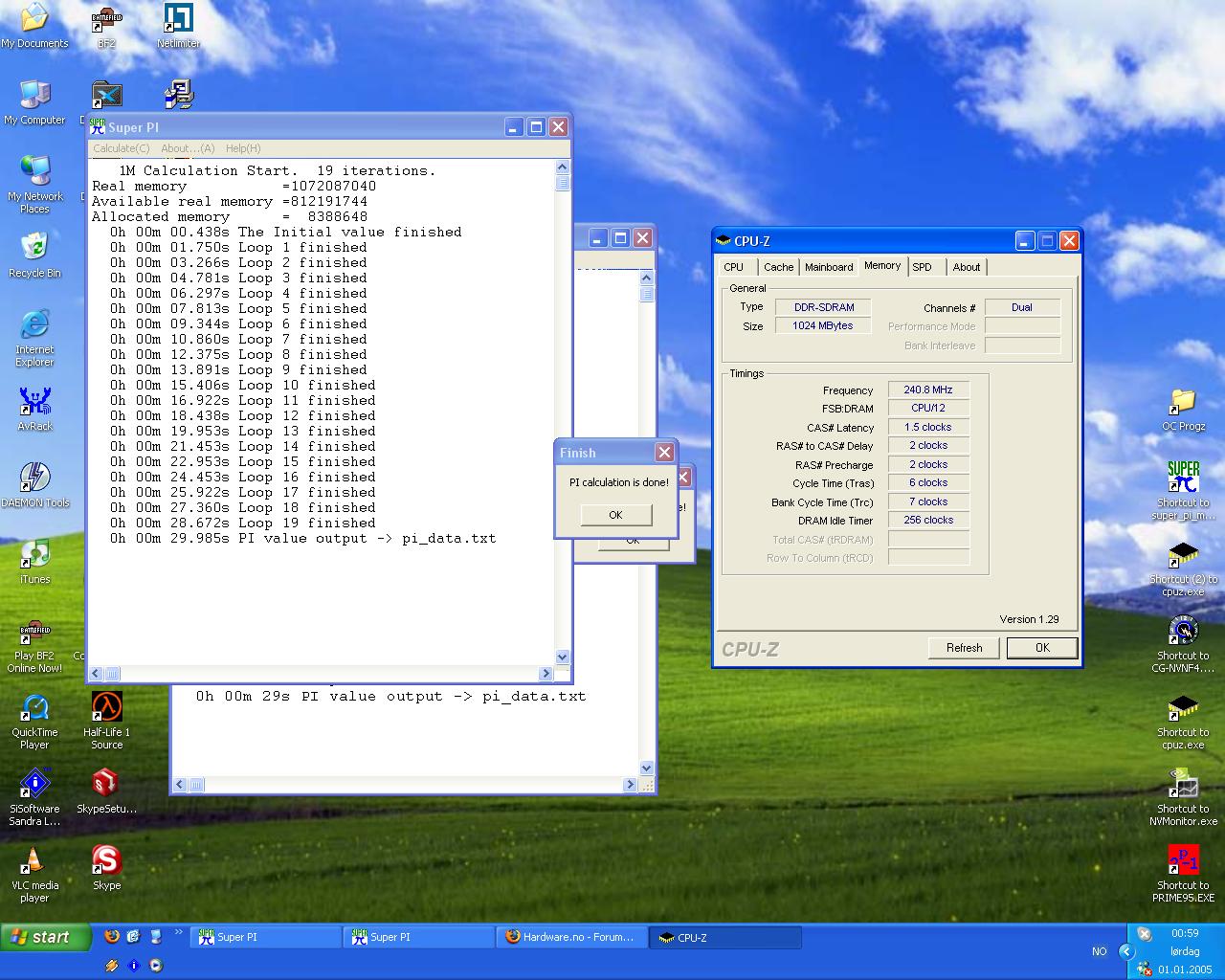Click the "Loop 10 finished" line in Super PI
The image size is (1225, 980).
[x=242, y=385]
